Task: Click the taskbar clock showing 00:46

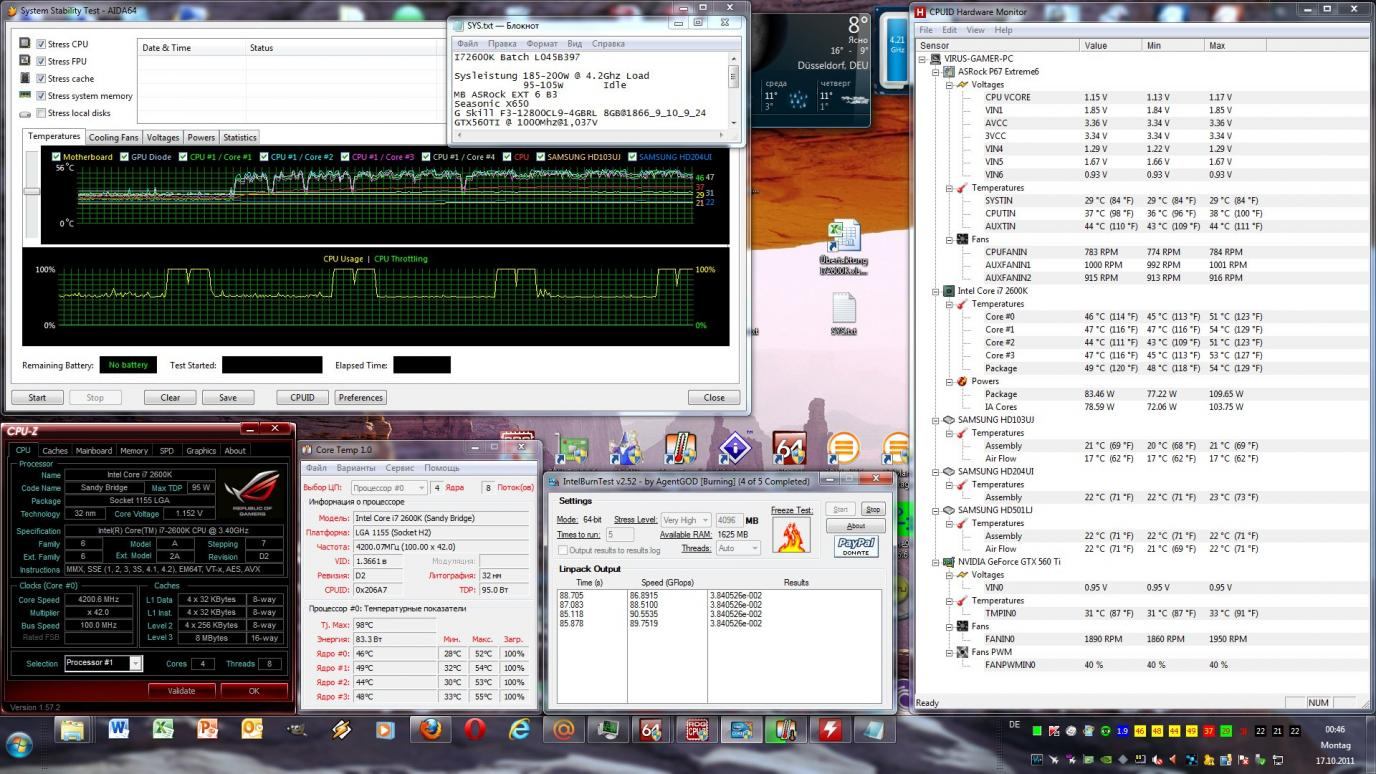Action: pyautogui.click(x=1334, y=730)
